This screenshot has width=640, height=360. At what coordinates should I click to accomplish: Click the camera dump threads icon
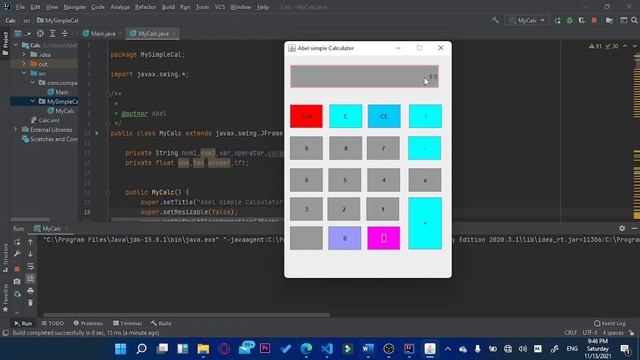click(x=17, y=281)
